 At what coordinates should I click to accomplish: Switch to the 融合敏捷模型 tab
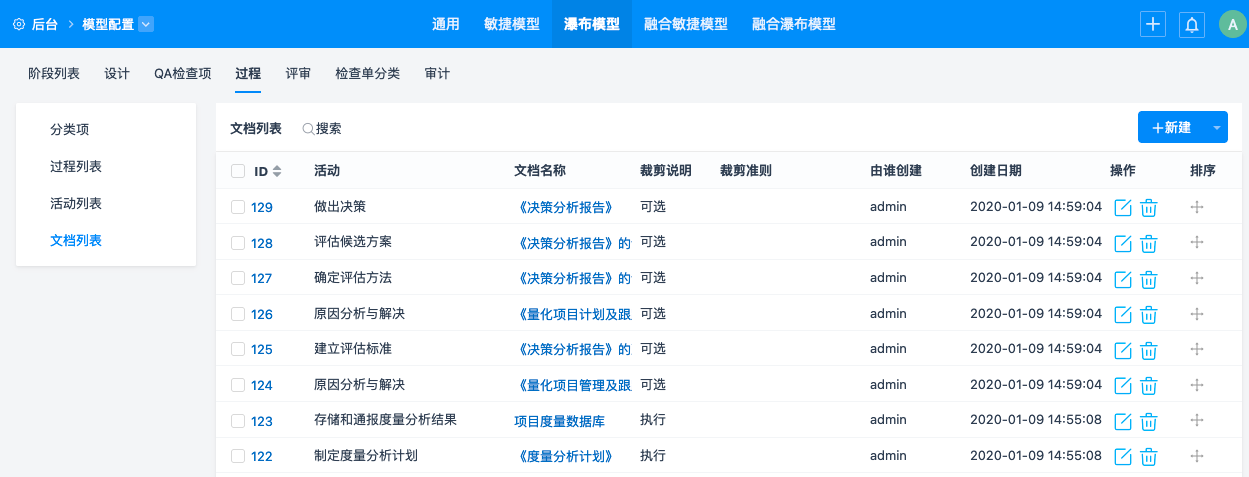pos(685,24)
